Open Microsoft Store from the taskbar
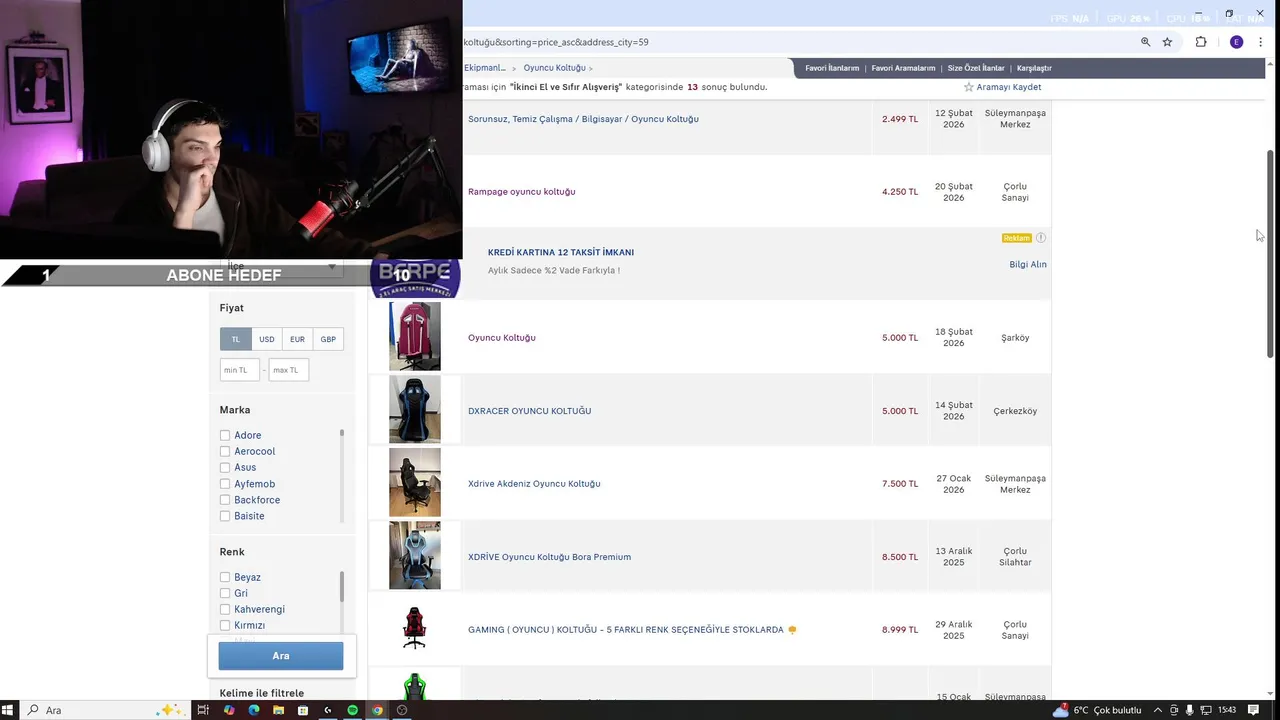This screenshot has height=720, width=1280. [303, 710]
